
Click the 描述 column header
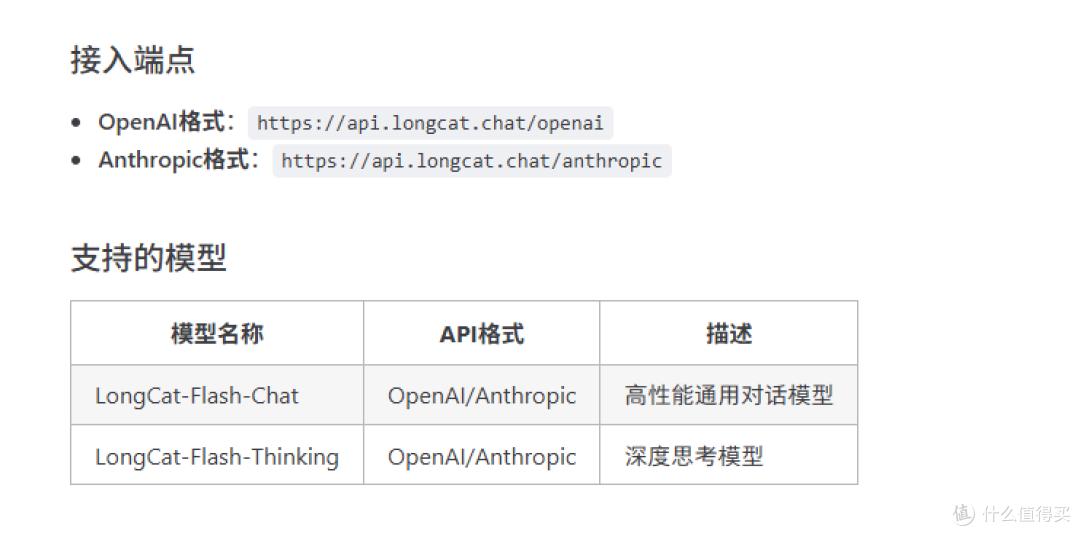729,333
